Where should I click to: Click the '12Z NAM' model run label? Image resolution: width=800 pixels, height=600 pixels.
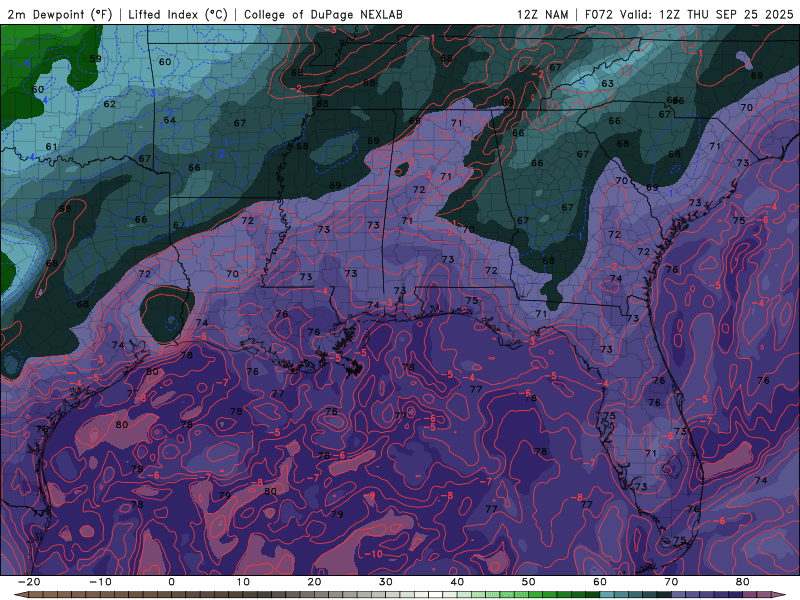[x=543, y=14]
